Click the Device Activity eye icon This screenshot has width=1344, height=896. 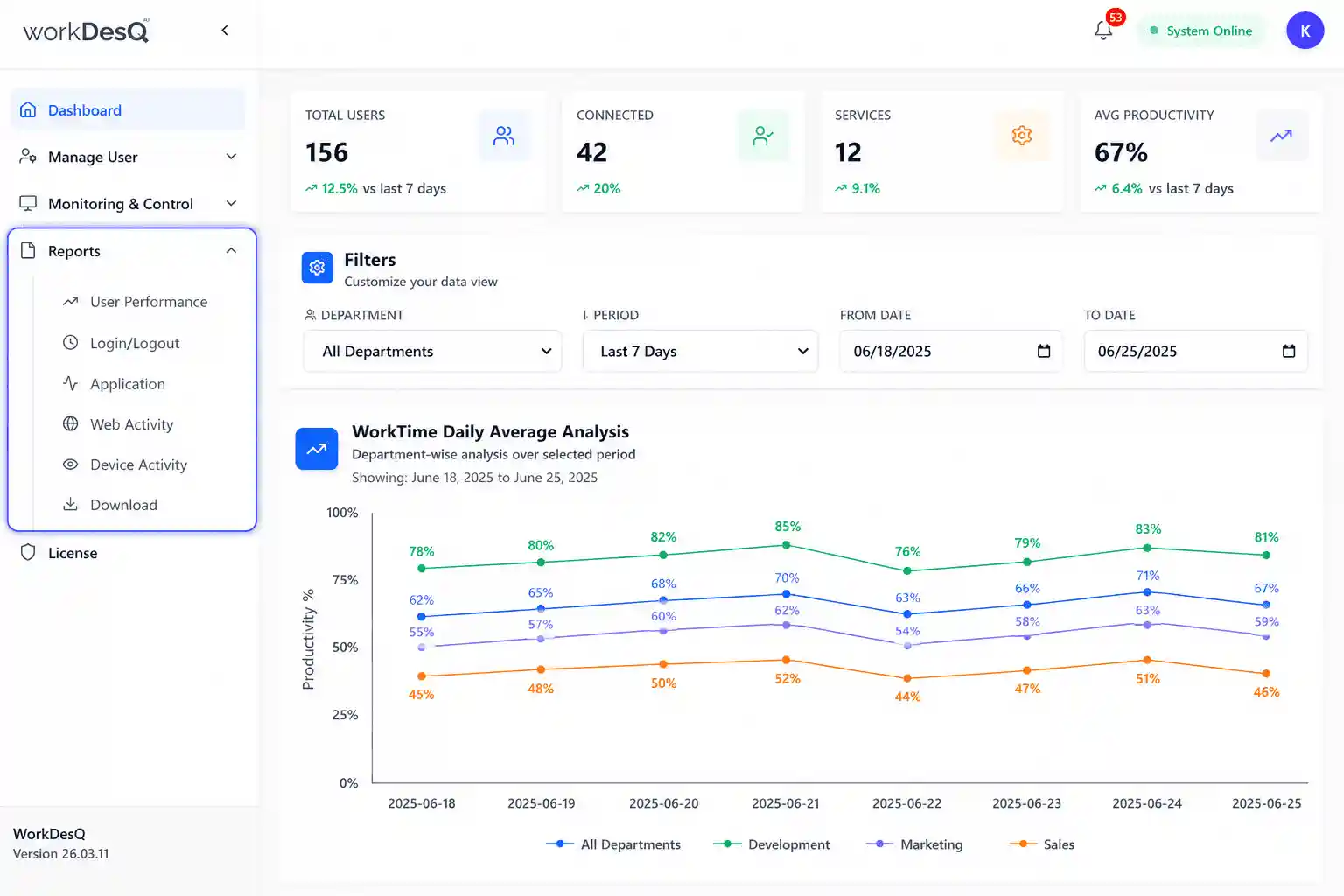point(71,465)
